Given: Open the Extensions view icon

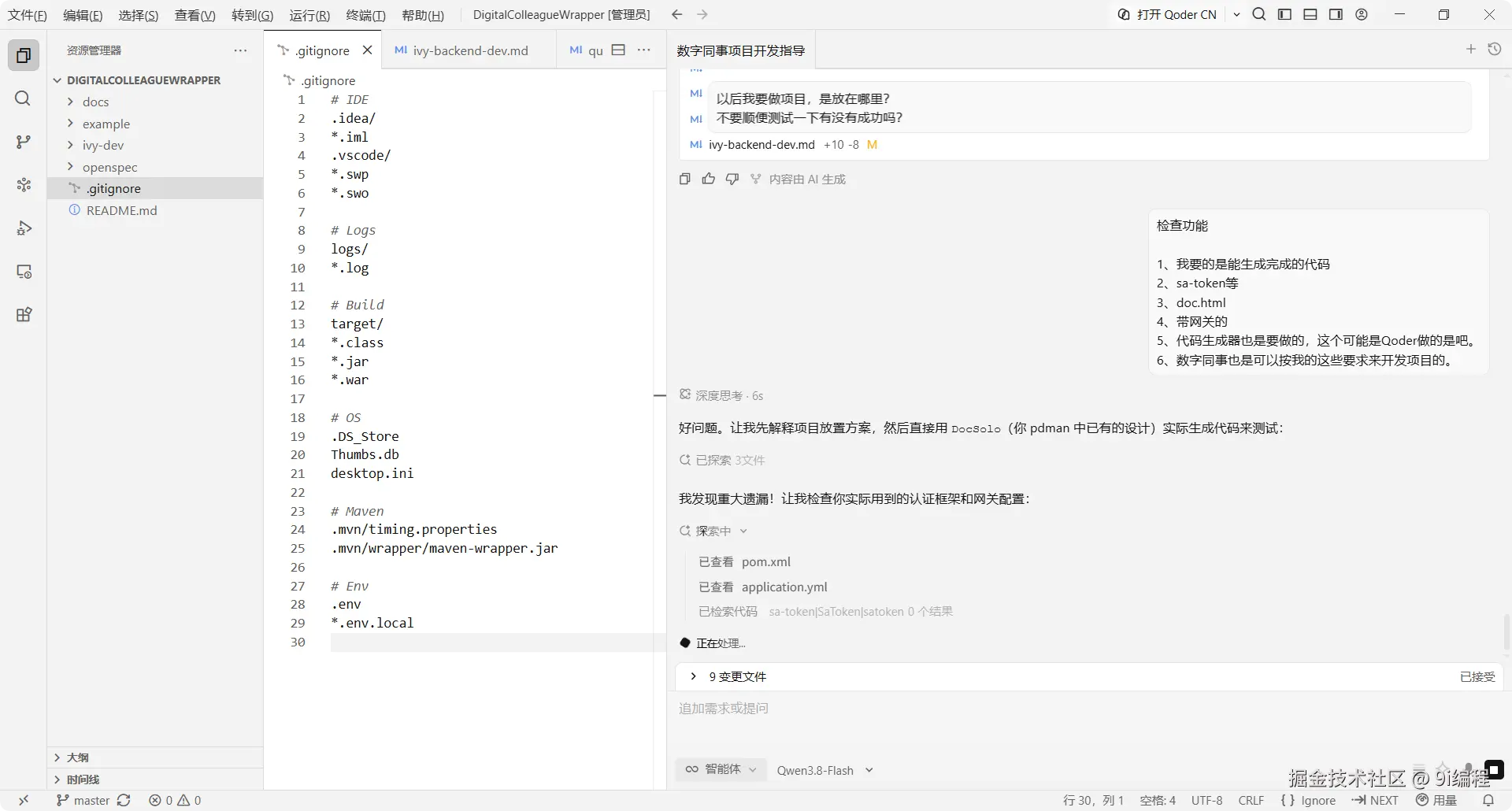Looking at the screenshot, I should click(24, 315).
